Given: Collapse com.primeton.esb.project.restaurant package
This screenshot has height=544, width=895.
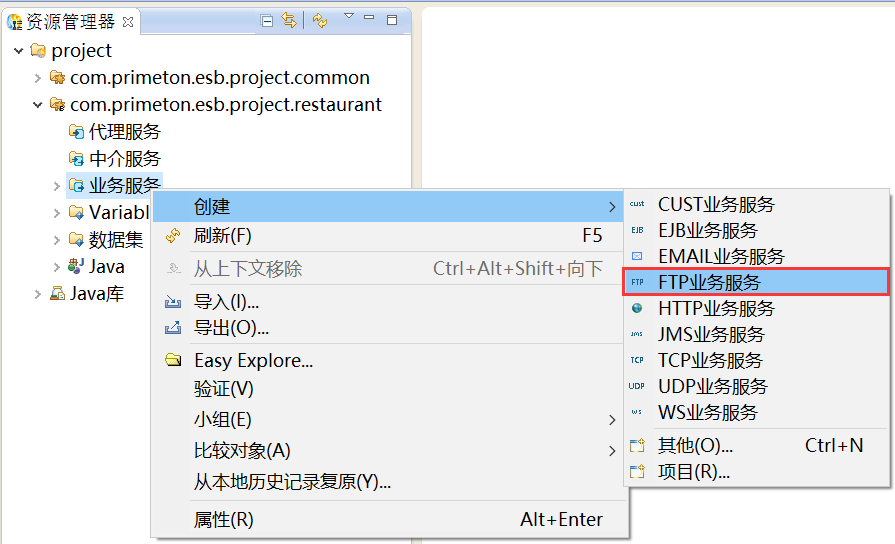Looking at the screenshot, I should (x=37, y=105).
